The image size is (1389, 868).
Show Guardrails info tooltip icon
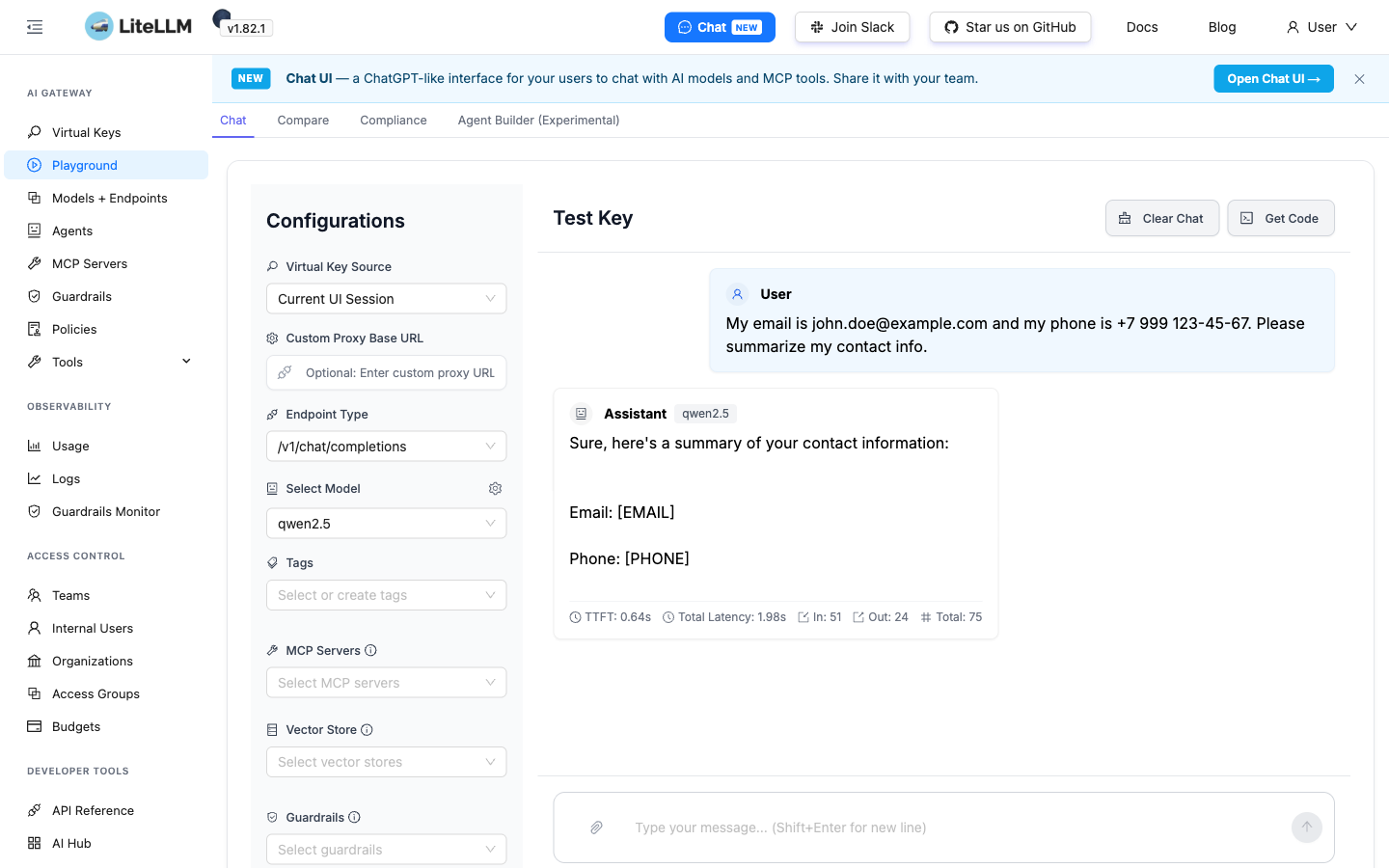[354, 818]
